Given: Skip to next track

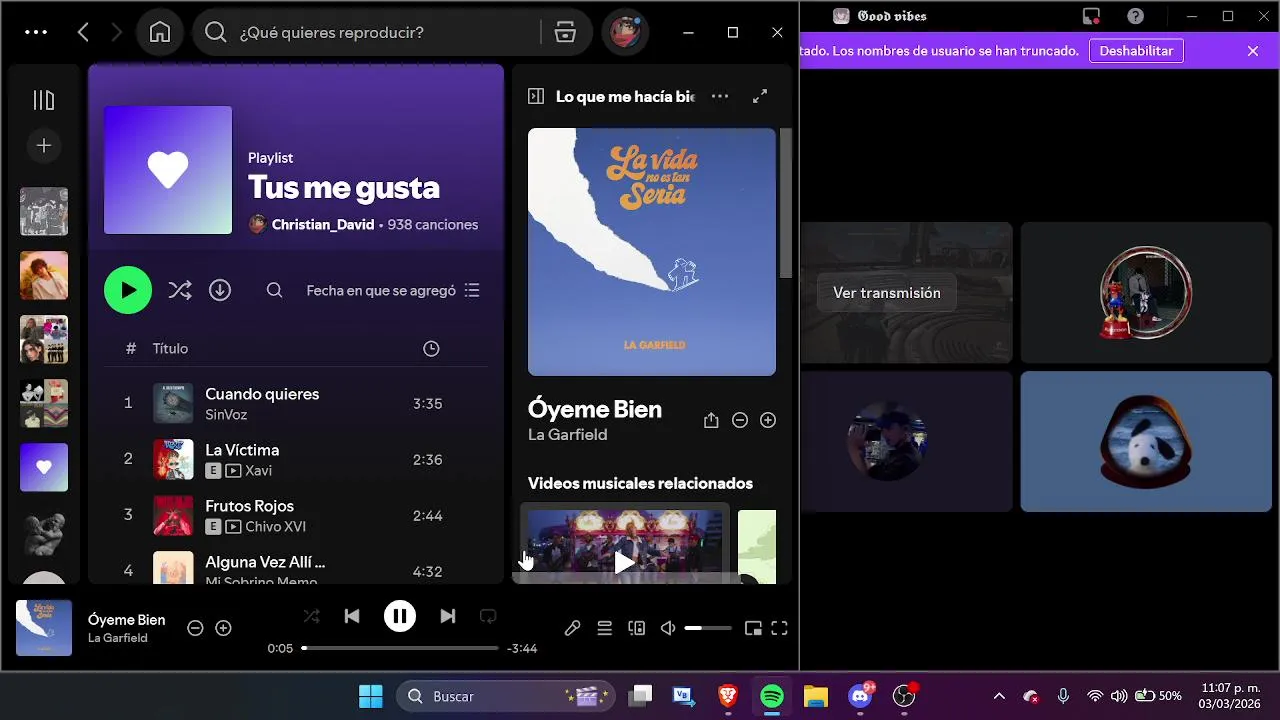Looking at the screenshot, I should (x=448, y=616).
